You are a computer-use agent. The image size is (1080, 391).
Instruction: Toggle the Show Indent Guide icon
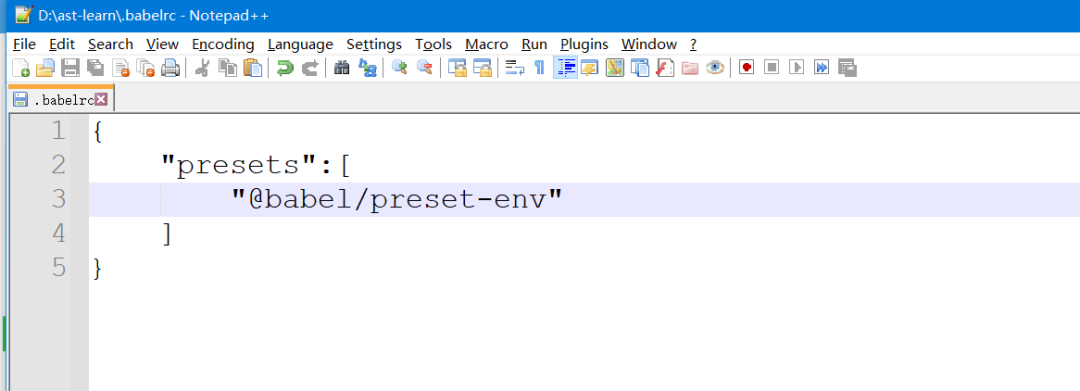click(565, 67)
